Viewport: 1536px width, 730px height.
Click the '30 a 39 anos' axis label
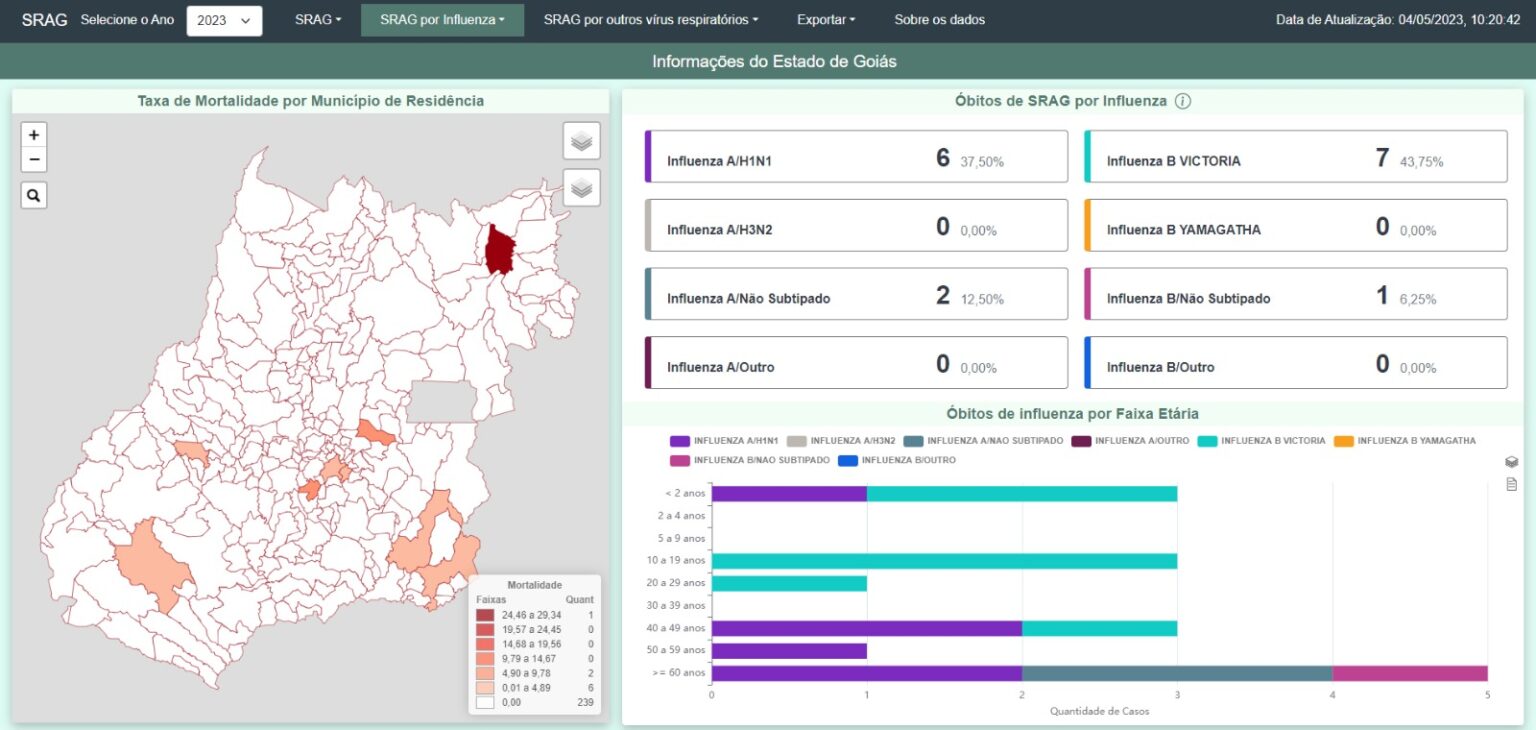[x=677, y=605]
